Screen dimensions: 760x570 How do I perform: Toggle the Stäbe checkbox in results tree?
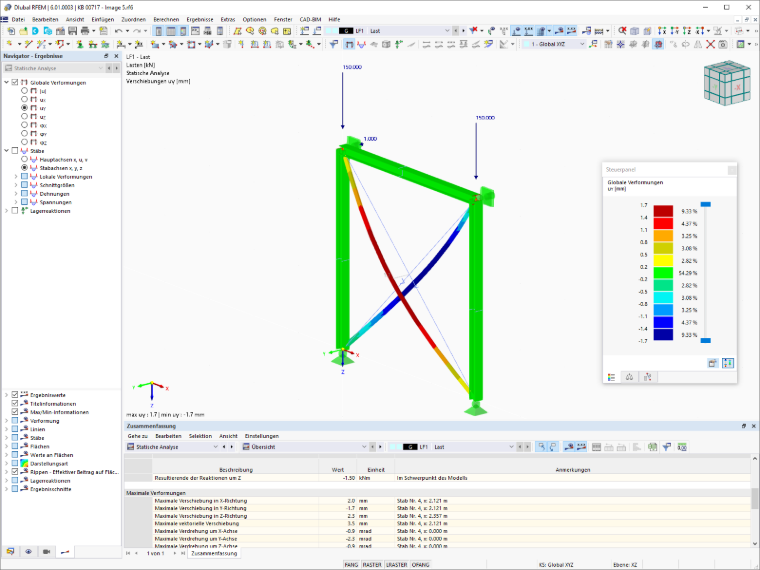coord(15,151)
